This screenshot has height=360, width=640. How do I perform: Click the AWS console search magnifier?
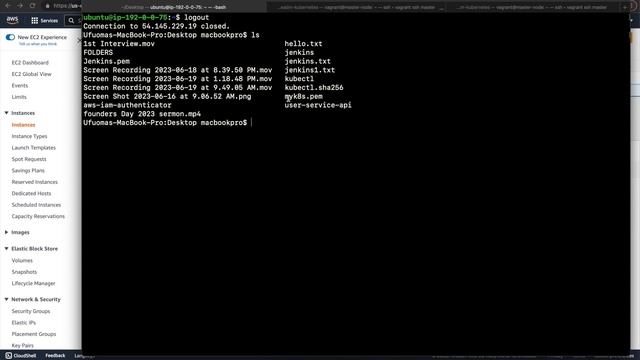click(71, 20)
